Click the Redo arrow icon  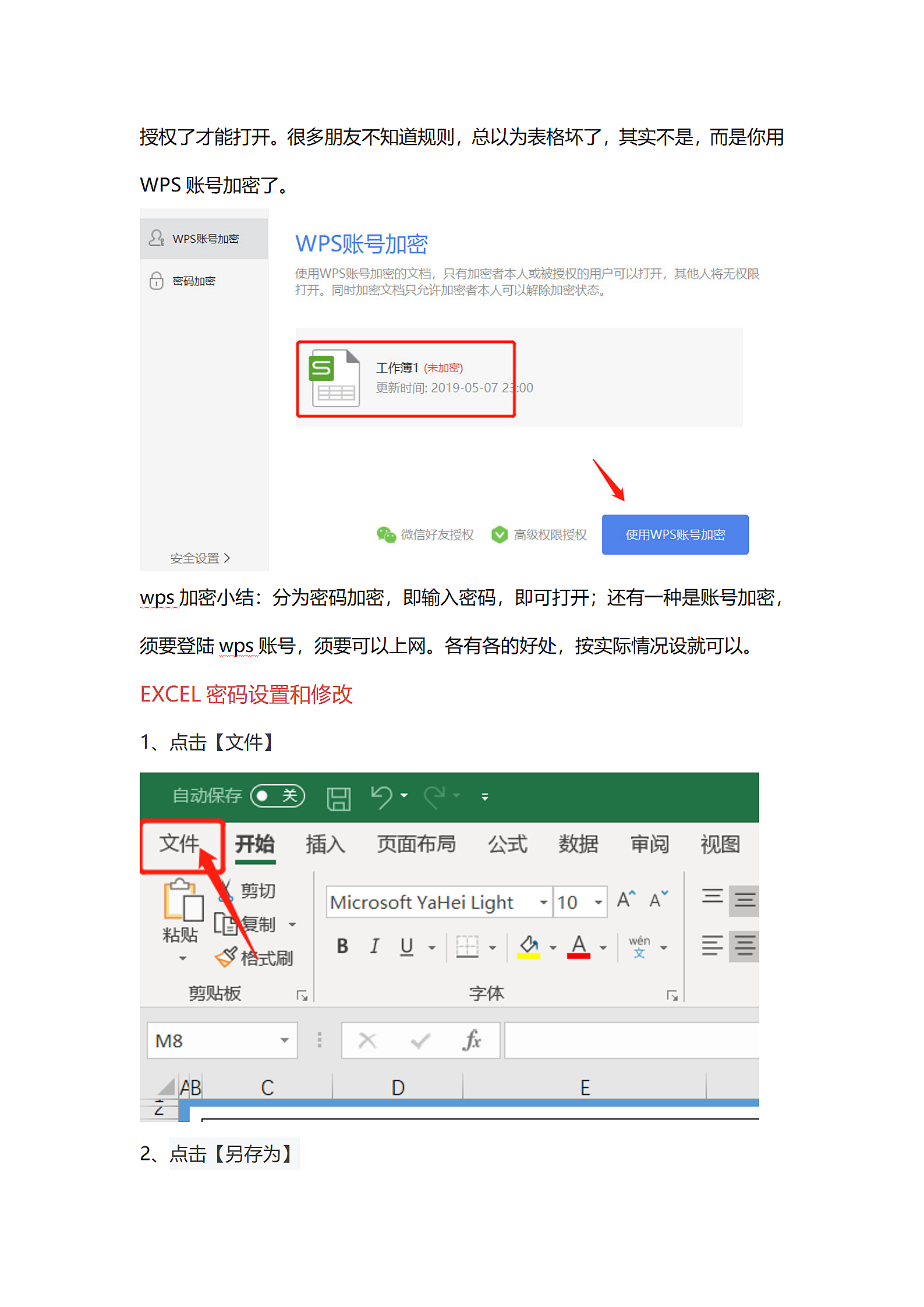[434, 796]
